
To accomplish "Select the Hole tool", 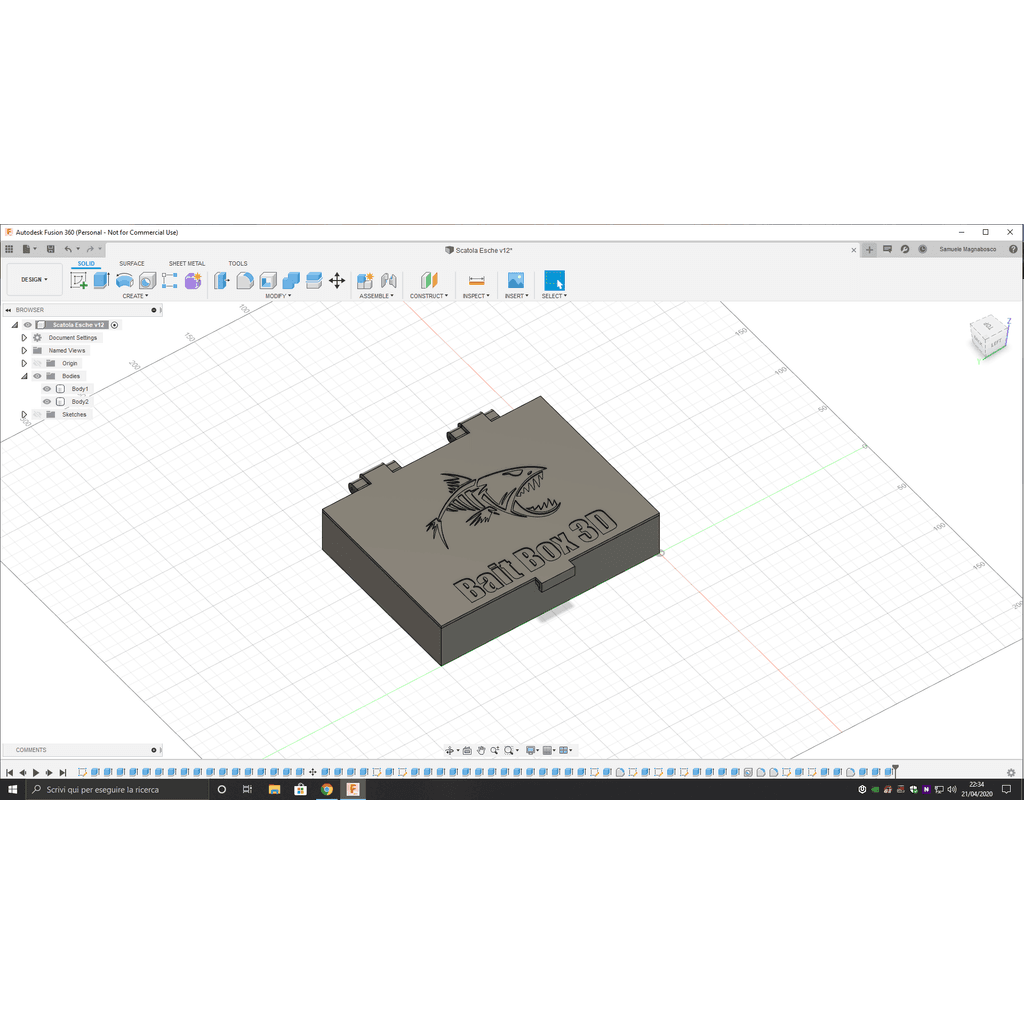I will coord(148,281).
